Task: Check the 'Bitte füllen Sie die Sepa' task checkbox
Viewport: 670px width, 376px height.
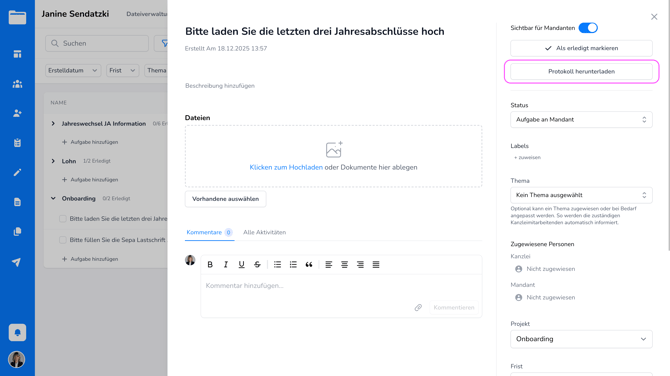Action: pos(63,240)
